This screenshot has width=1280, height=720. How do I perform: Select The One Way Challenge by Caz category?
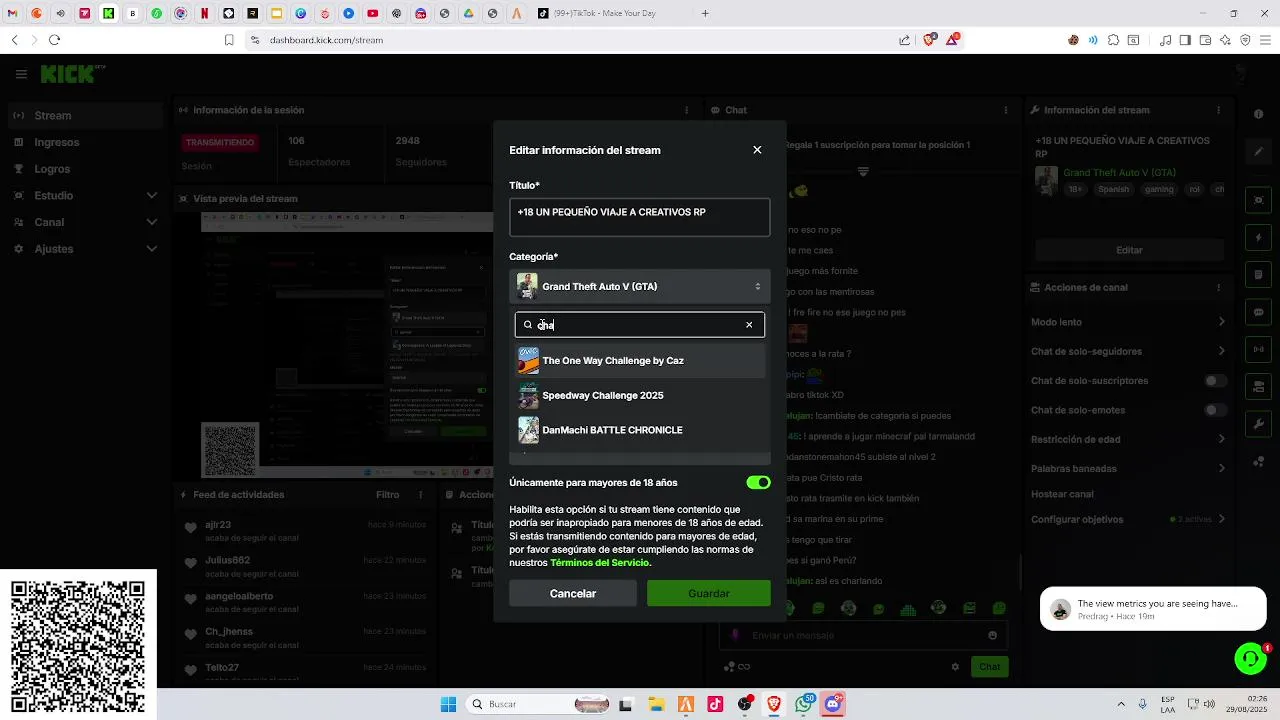640,360
